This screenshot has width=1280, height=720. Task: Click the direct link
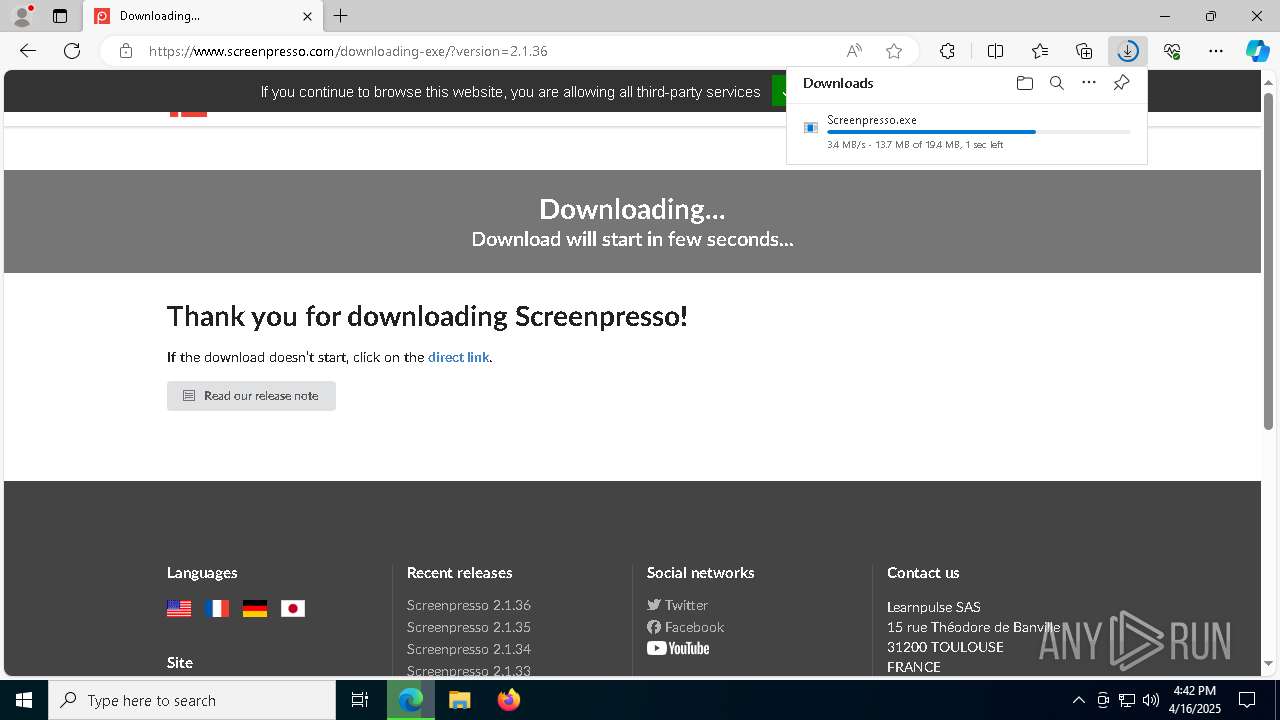[x=459, y=357]
